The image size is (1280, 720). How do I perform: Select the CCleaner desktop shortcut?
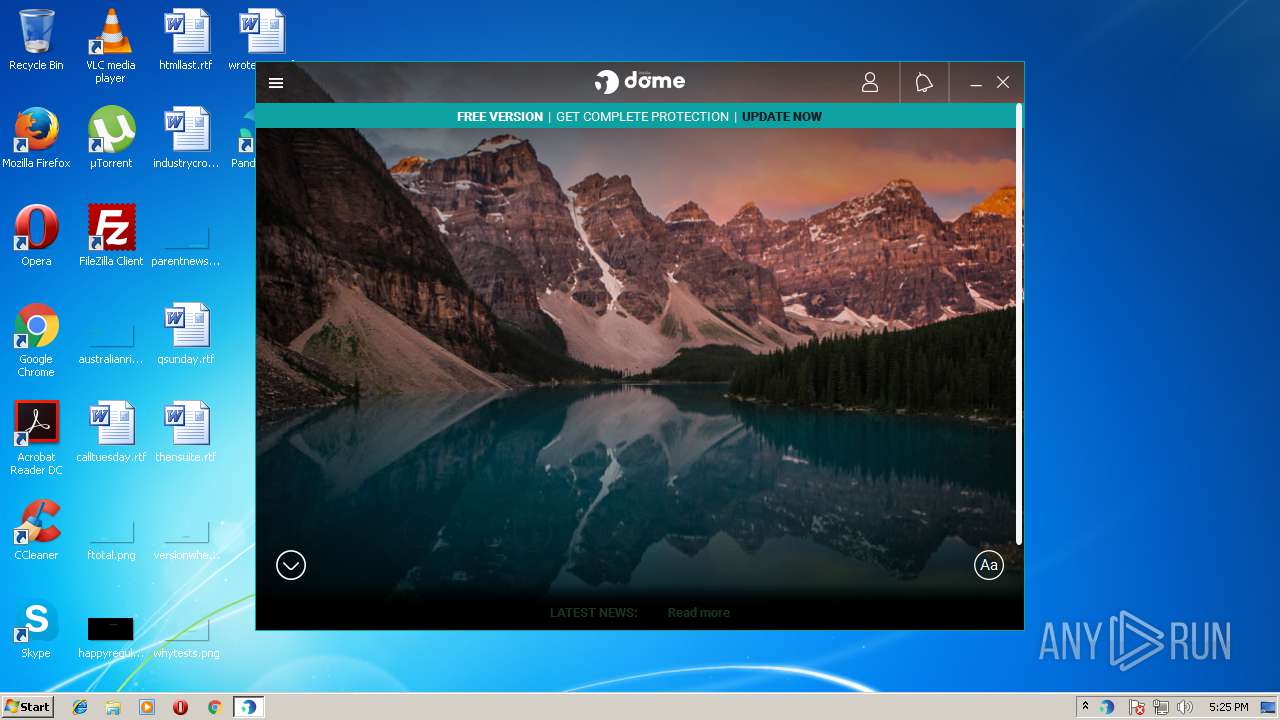(36, 530)
